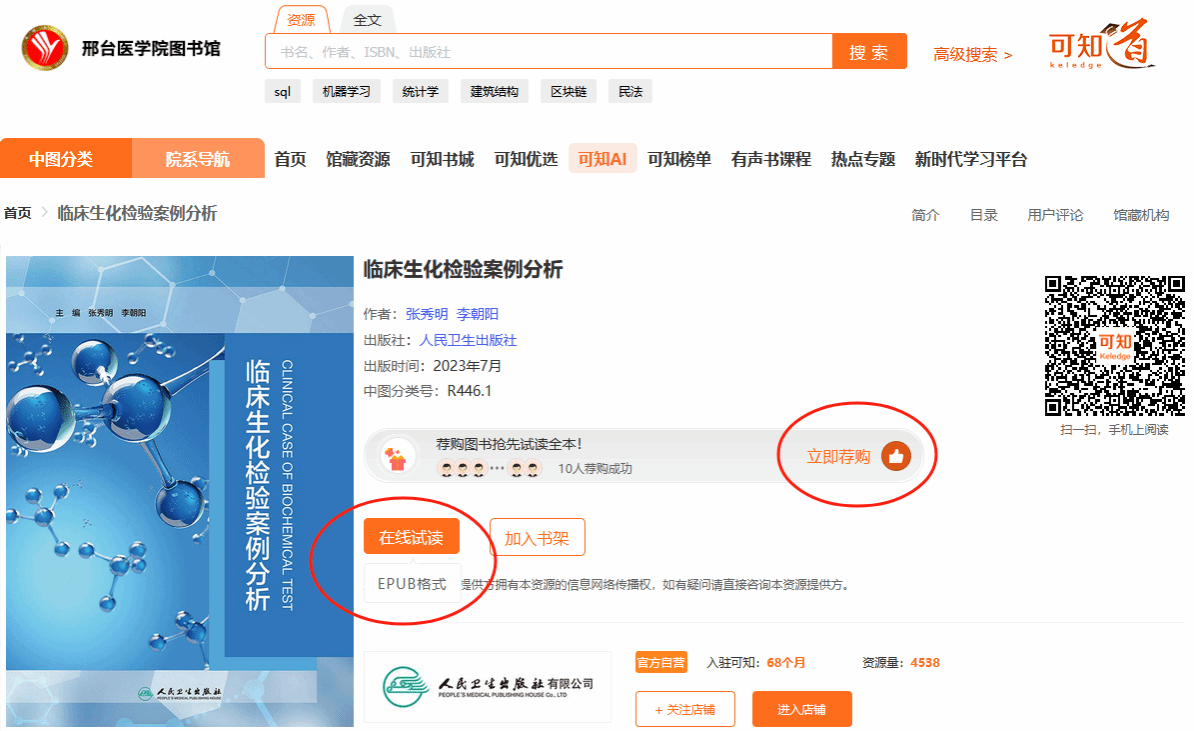Click the 入驻可知 68个月 text
1194x731 pixels.
coord(756,662)
